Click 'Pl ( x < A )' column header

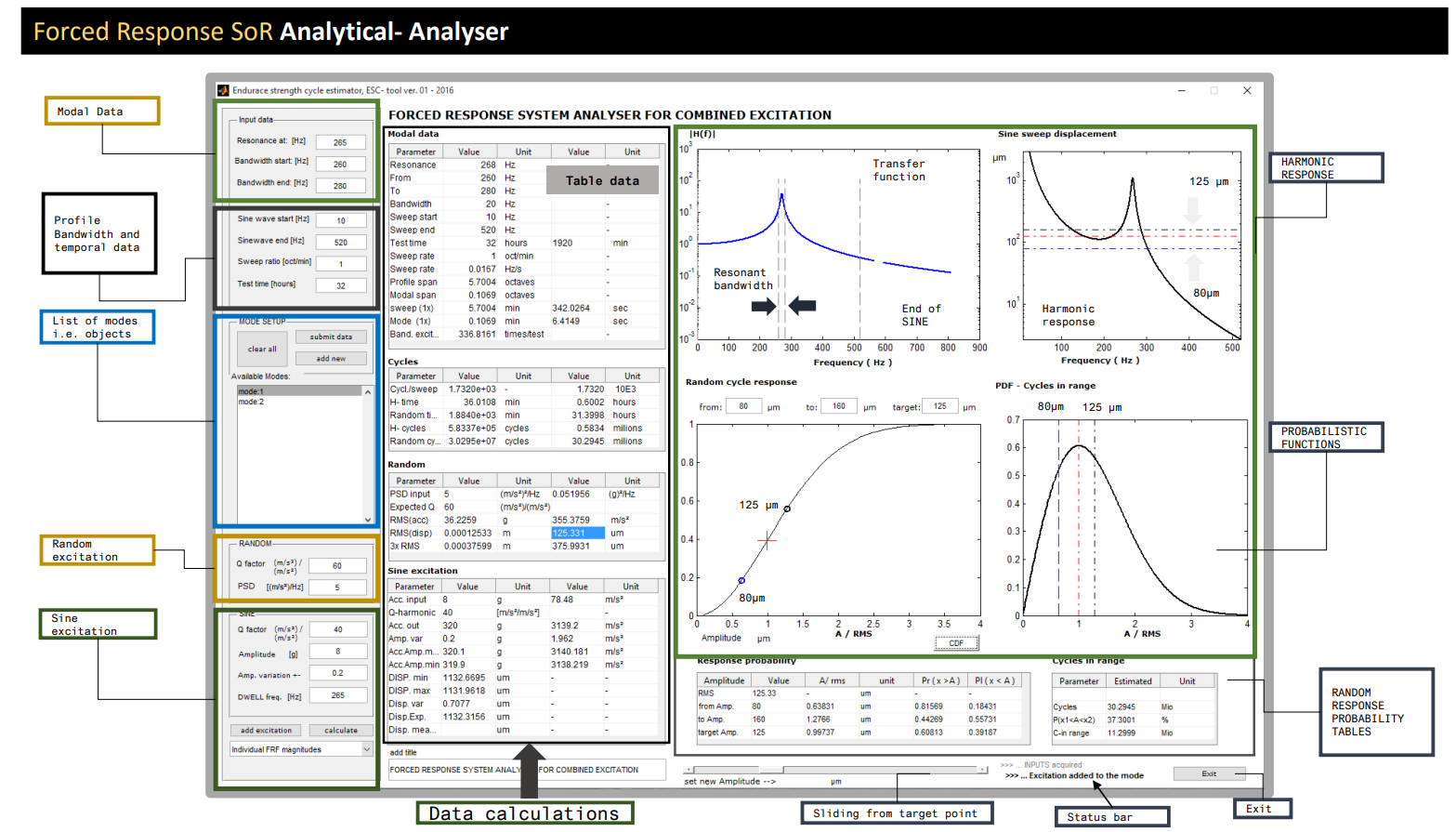(994, 680)
